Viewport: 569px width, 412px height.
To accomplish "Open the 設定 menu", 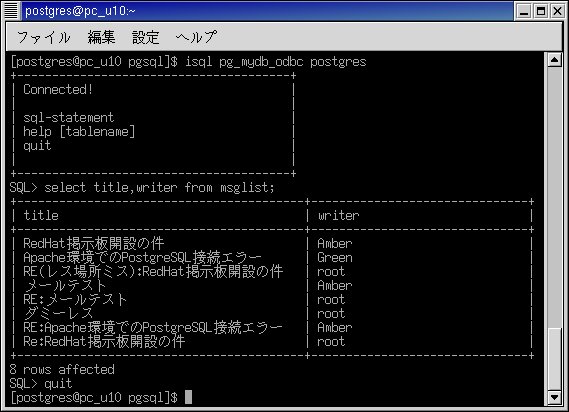I will tap(146, 37).
